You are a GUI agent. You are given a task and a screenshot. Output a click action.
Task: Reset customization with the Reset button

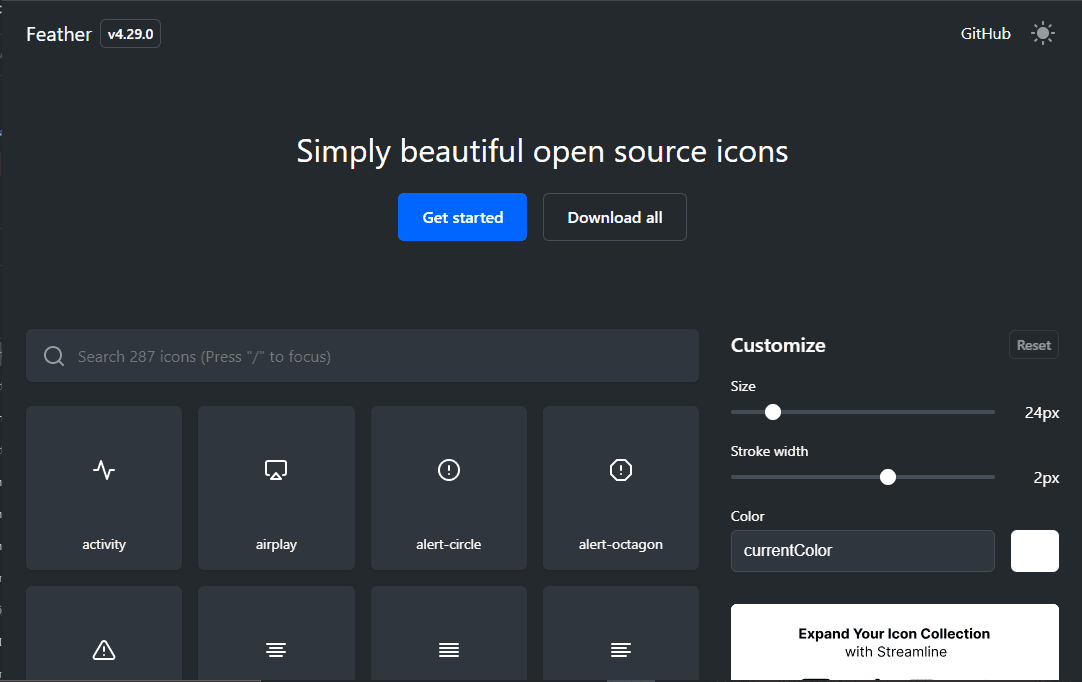click(1033, 345)
